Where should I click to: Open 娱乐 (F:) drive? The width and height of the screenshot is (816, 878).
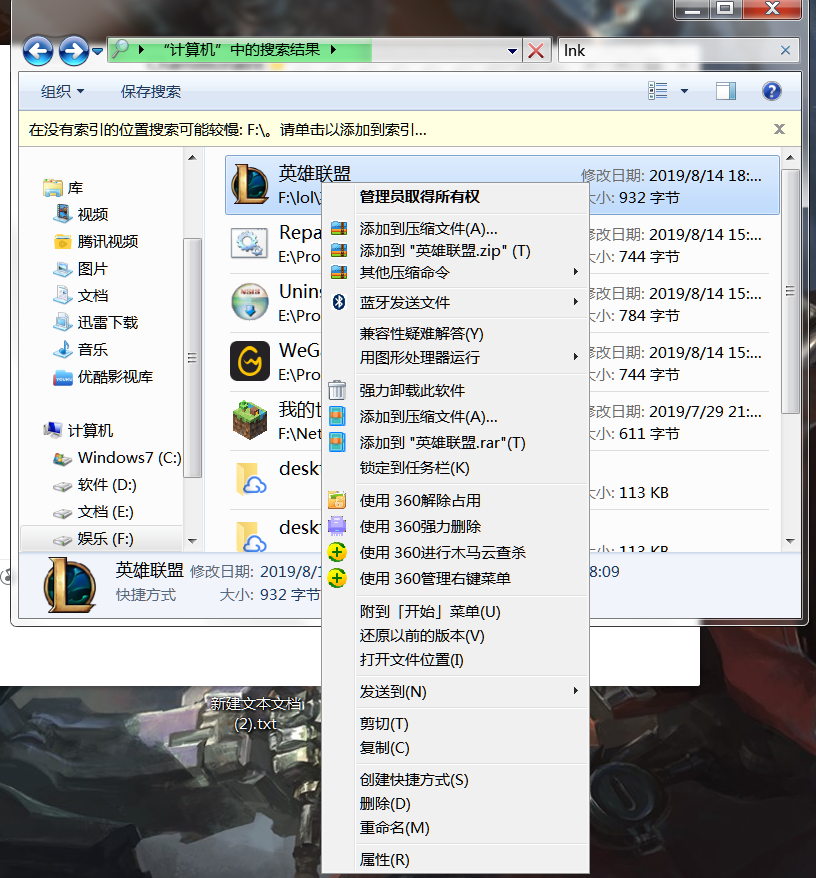93,539
